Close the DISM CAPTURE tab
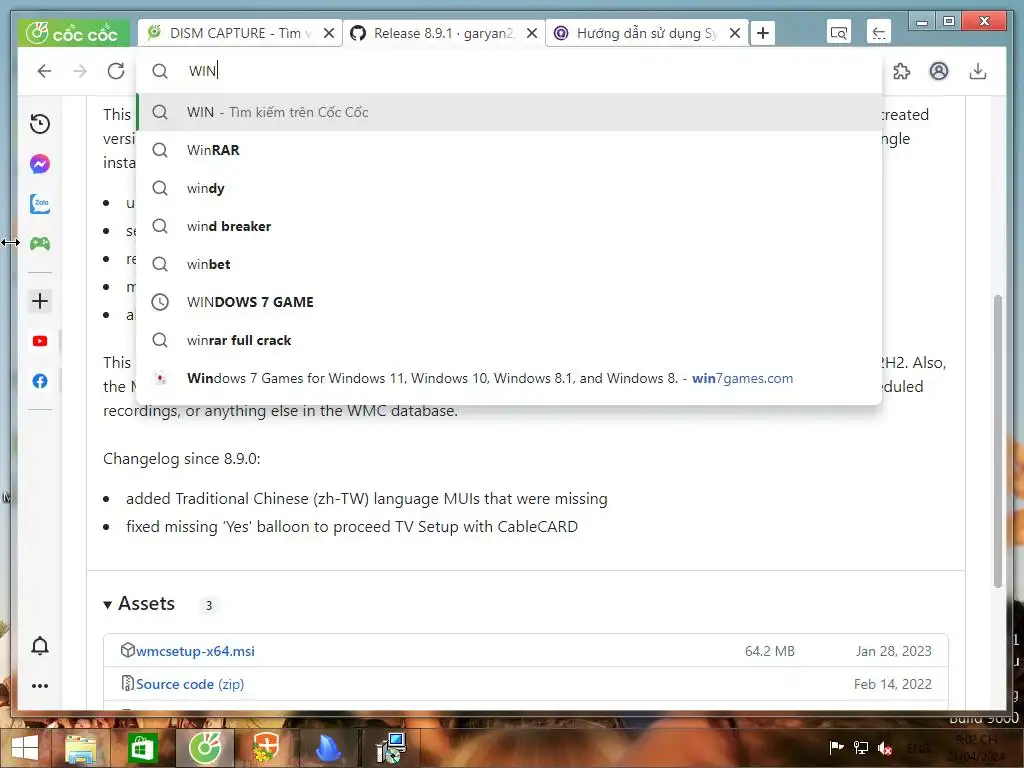This screenshot has height=768, width=1024. tap(329, 33)
